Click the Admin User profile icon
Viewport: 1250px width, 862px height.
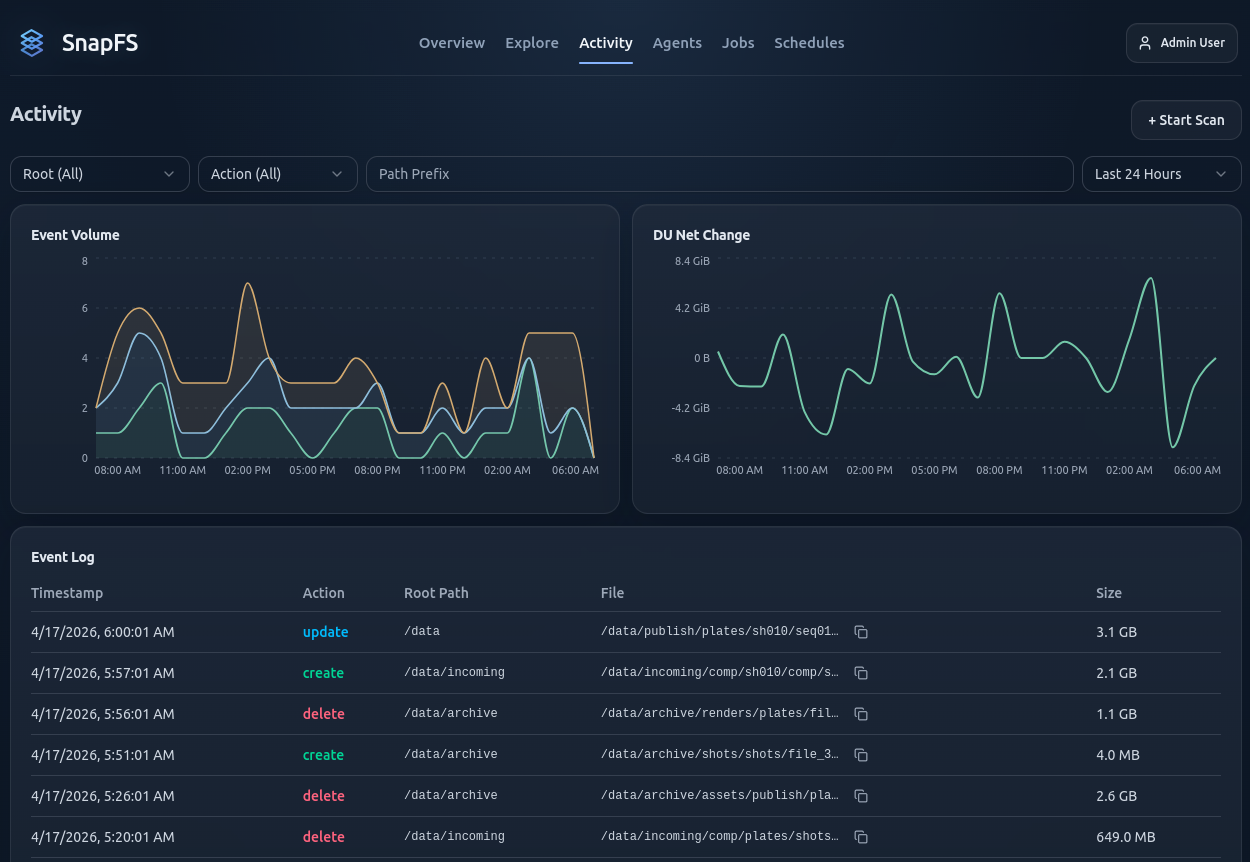point(1145,43)
